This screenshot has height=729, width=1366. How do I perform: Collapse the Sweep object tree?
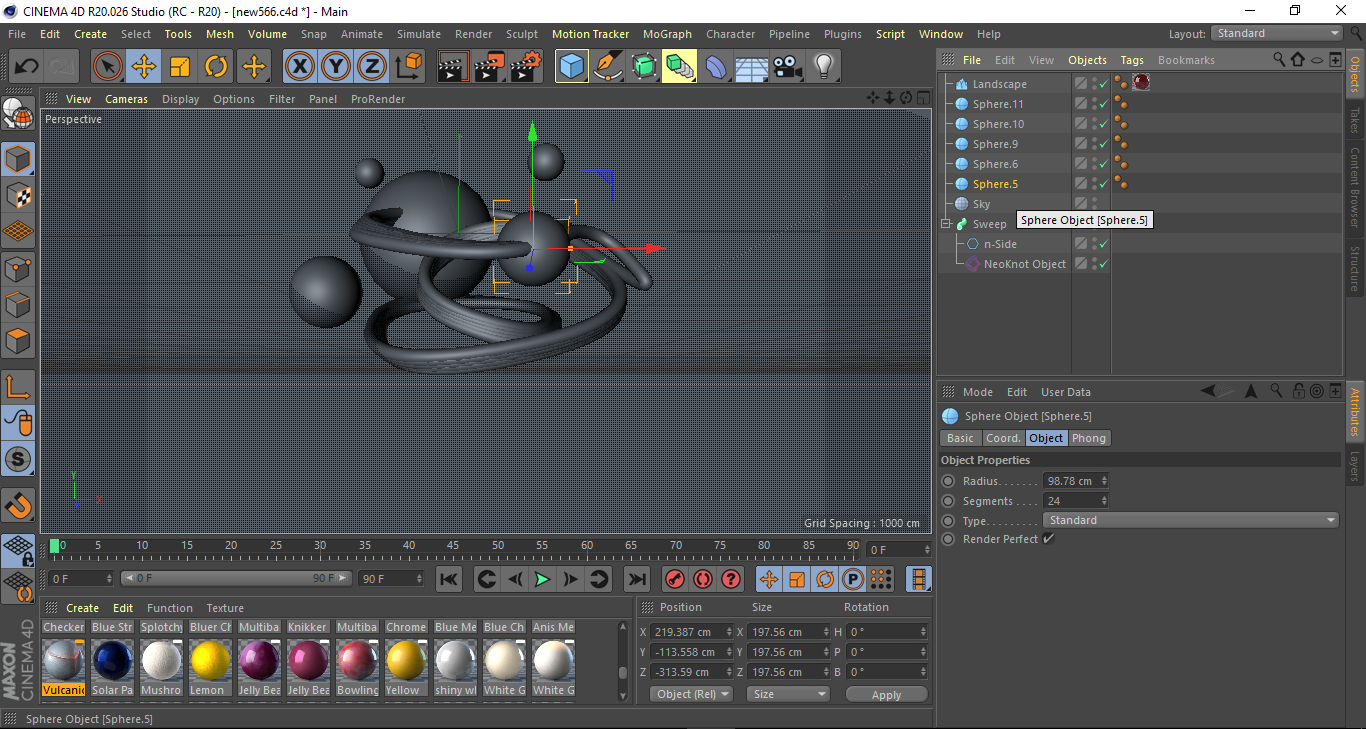click(x=946, y=224)
